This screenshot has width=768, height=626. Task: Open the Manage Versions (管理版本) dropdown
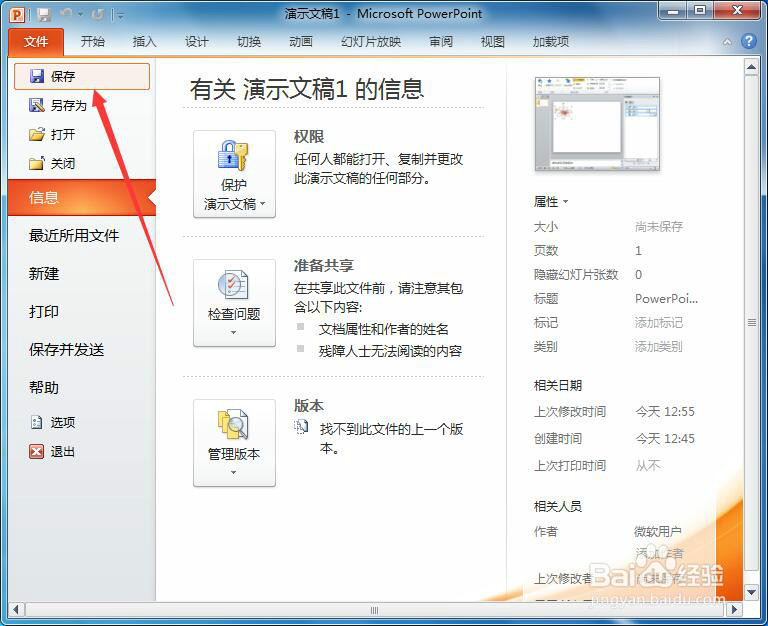coord(234,443)
